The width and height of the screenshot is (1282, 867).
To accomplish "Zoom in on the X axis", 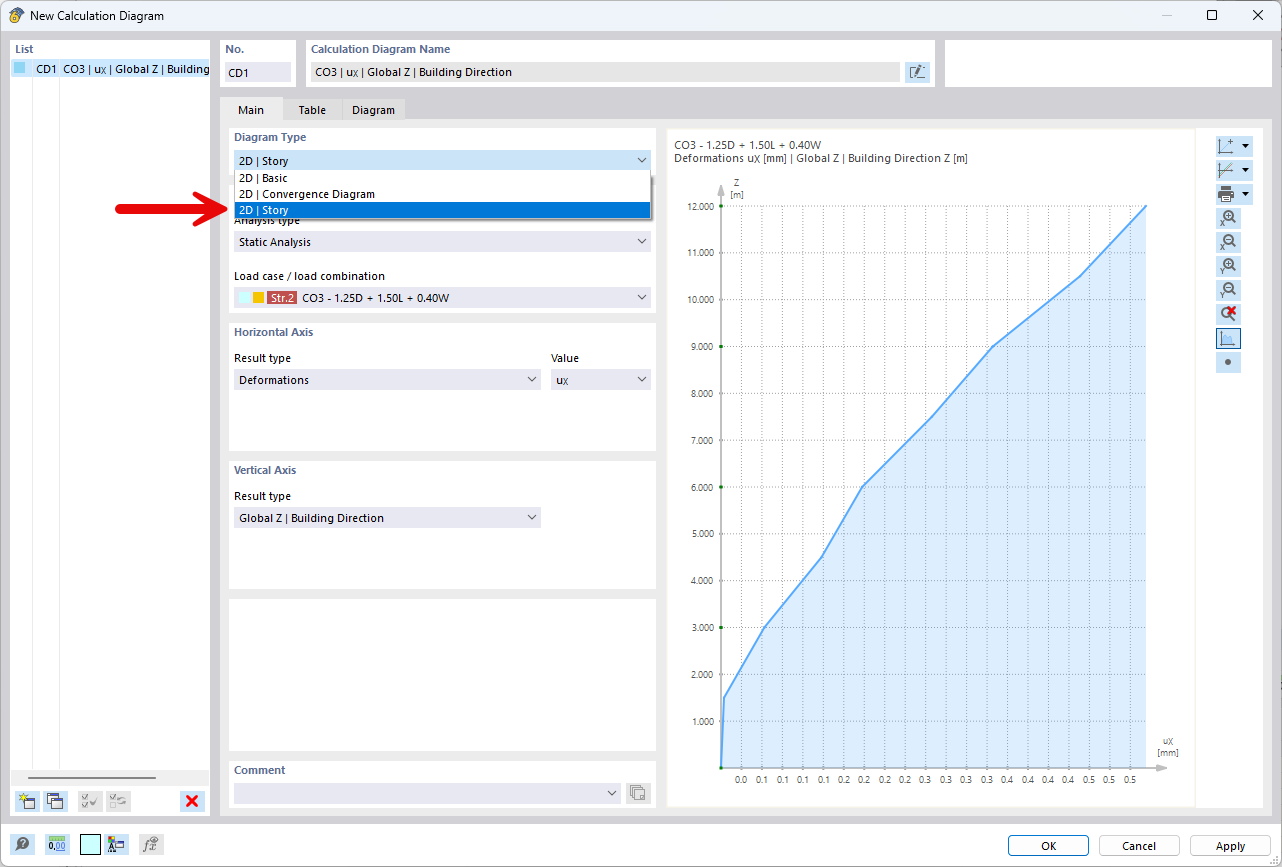I will pyautogui.click(x=1228, y=218).
